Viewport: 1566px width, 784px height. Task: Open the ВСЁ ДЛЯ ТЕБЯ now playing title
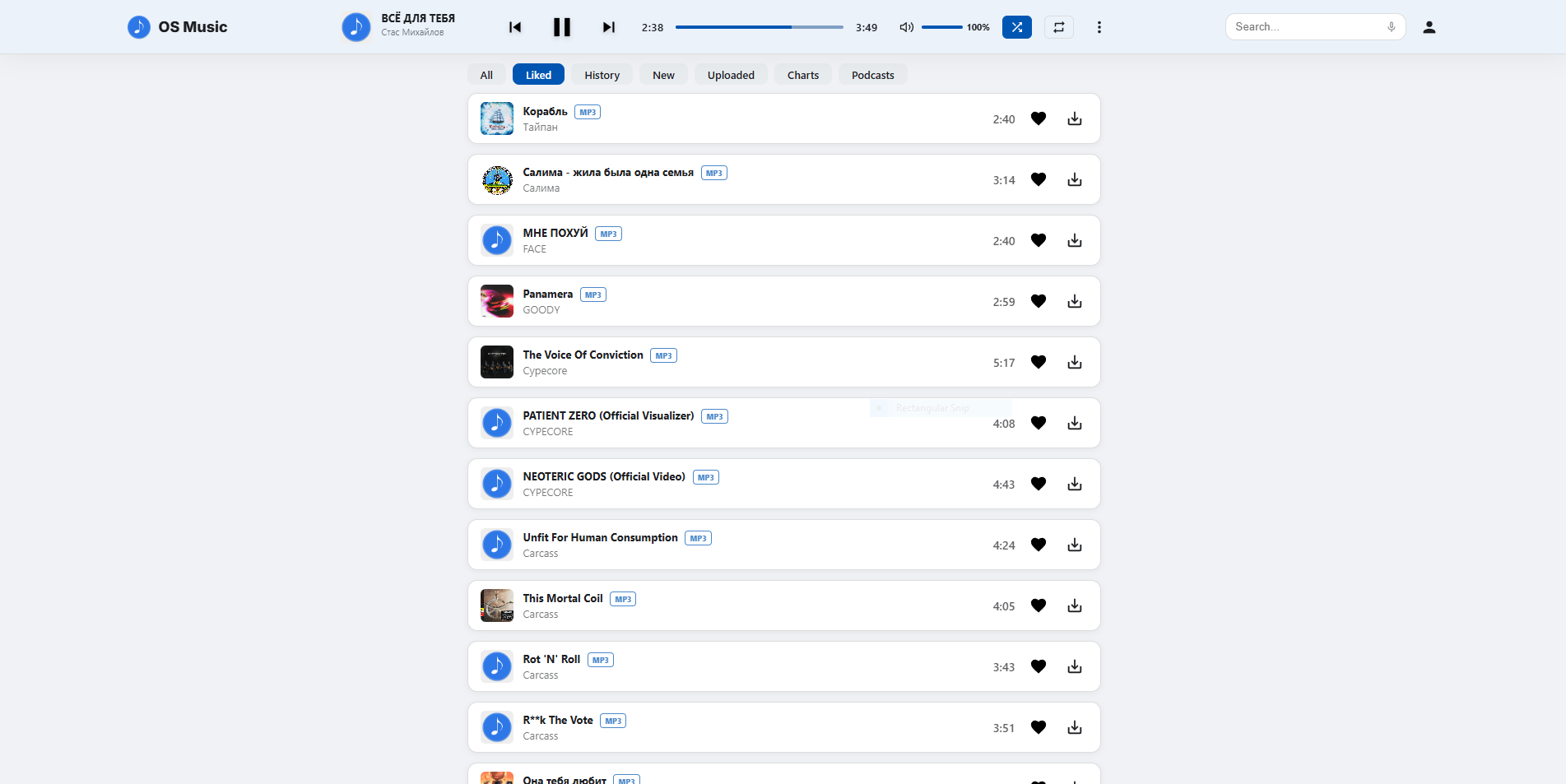point(418,18)
